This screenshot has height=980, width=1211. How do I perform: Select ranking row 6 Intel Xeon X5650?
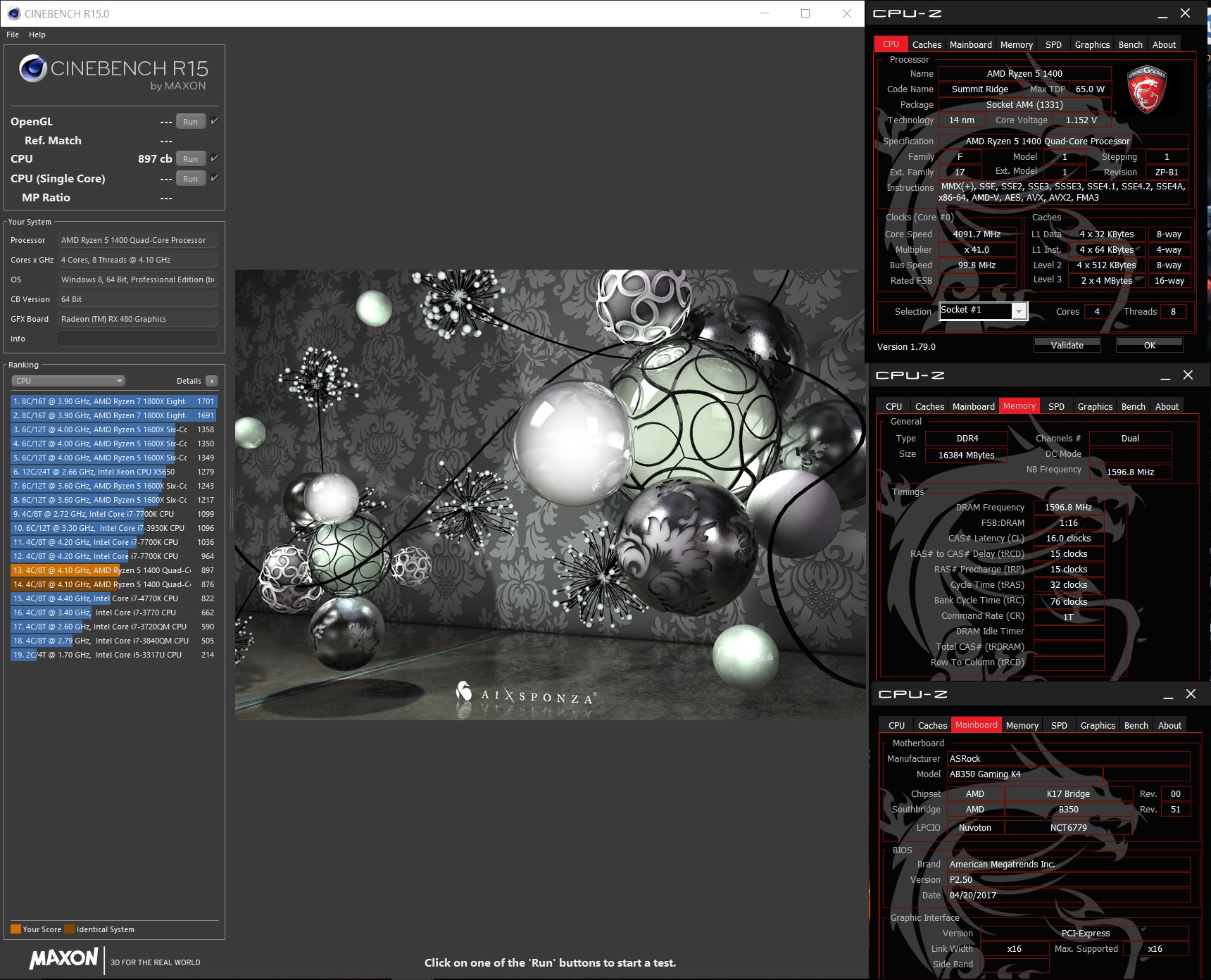point(113,472)
